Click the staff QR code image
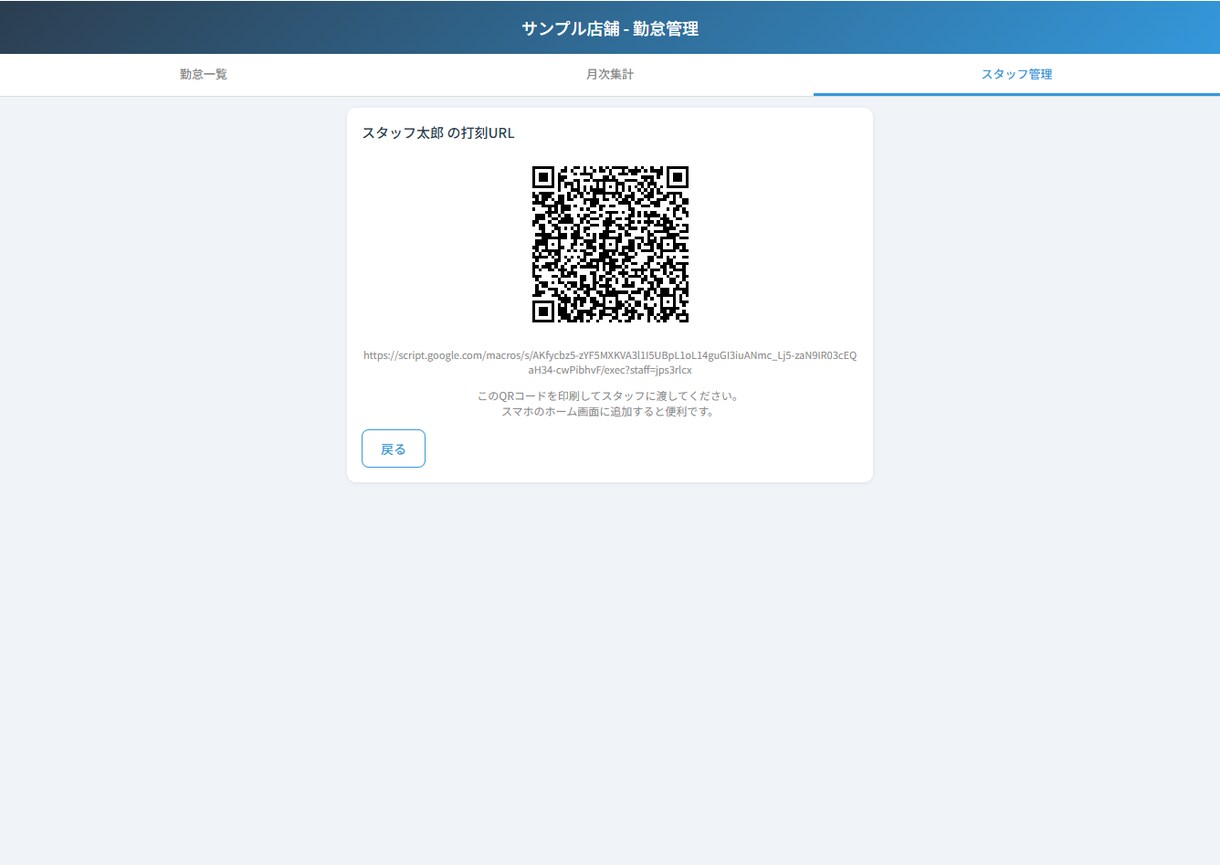1220x865 pixels. (x=610, y=244)
